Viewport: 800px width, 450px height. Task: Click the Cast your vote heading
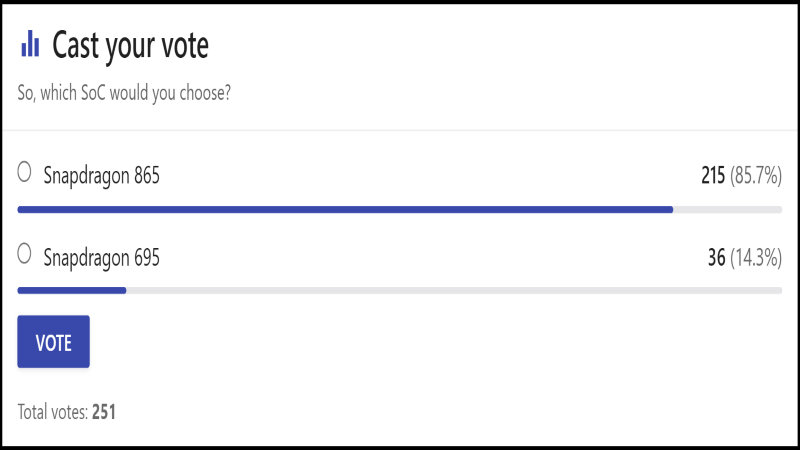point(131,46)
